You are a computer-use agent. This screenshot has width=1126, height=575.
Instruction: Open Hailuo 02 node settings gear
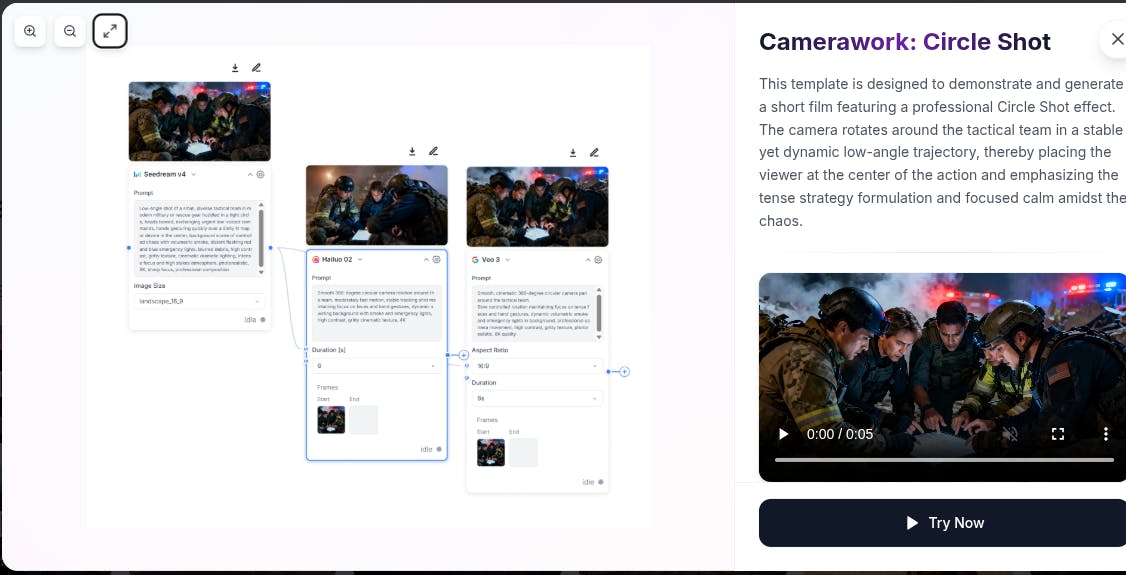(x=436, y=259)
